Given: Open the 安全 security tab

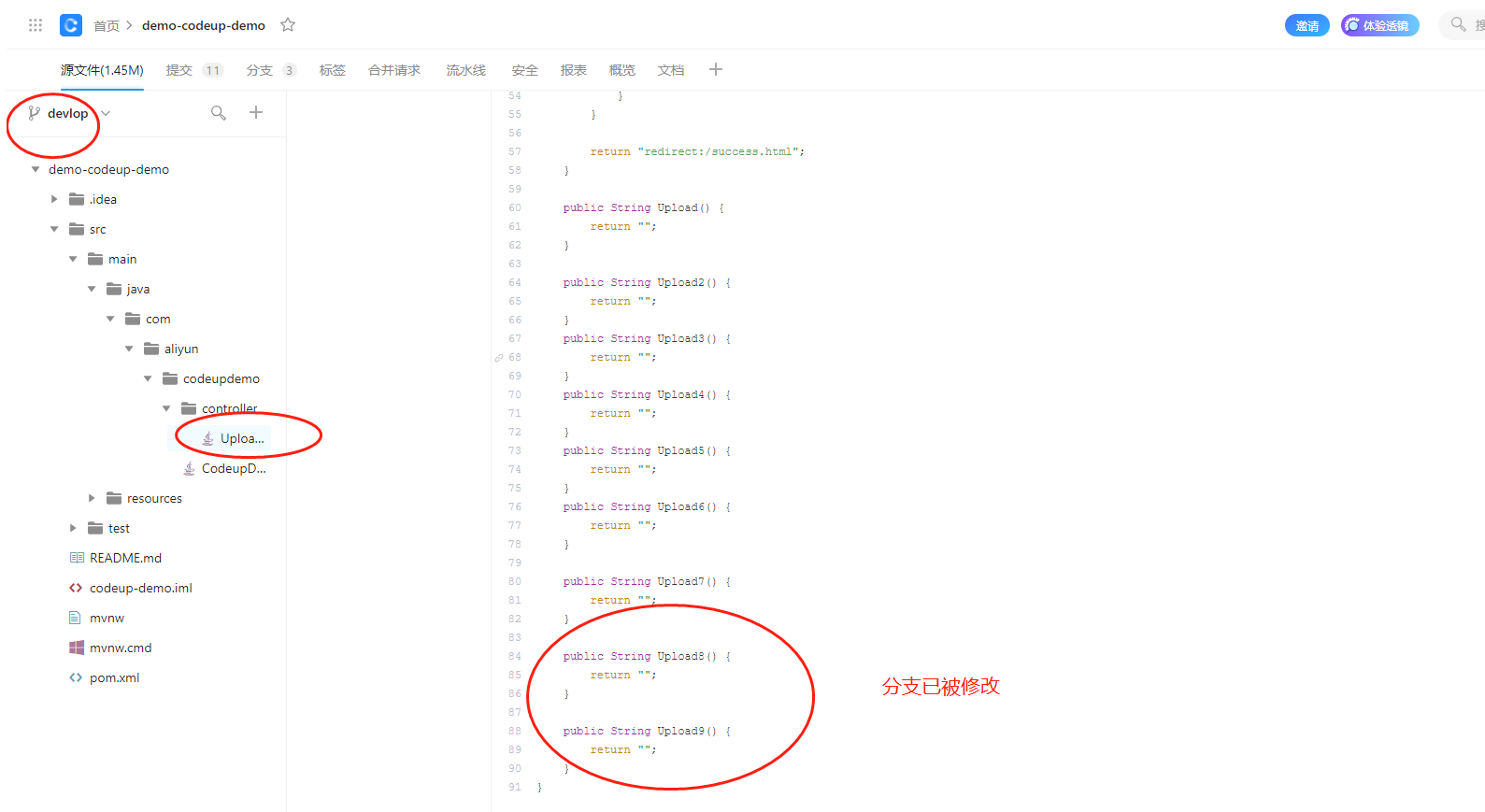Looking at the screenshot, I should tap(525, 70).
